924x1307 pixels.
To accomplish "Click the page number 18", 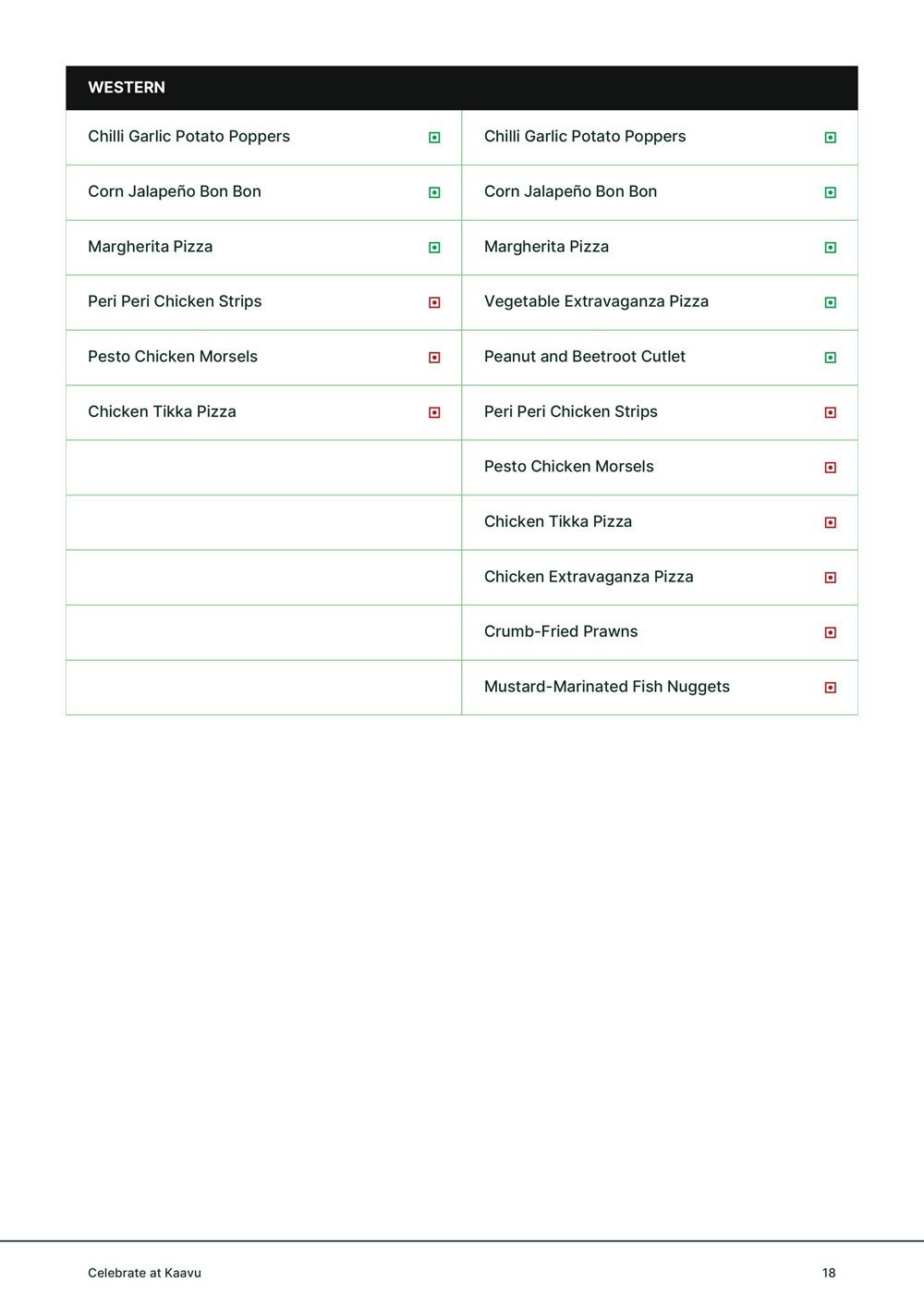I will [829, 1273].
